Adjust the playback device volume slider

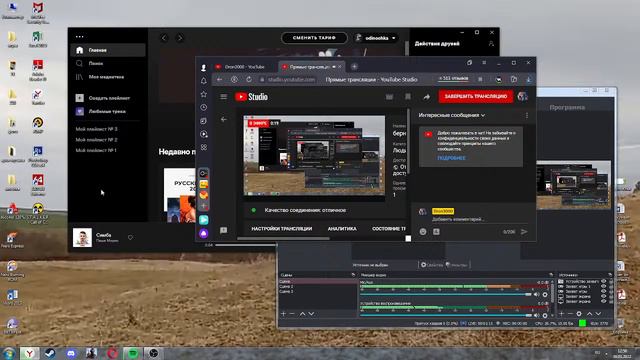(446, 315)
